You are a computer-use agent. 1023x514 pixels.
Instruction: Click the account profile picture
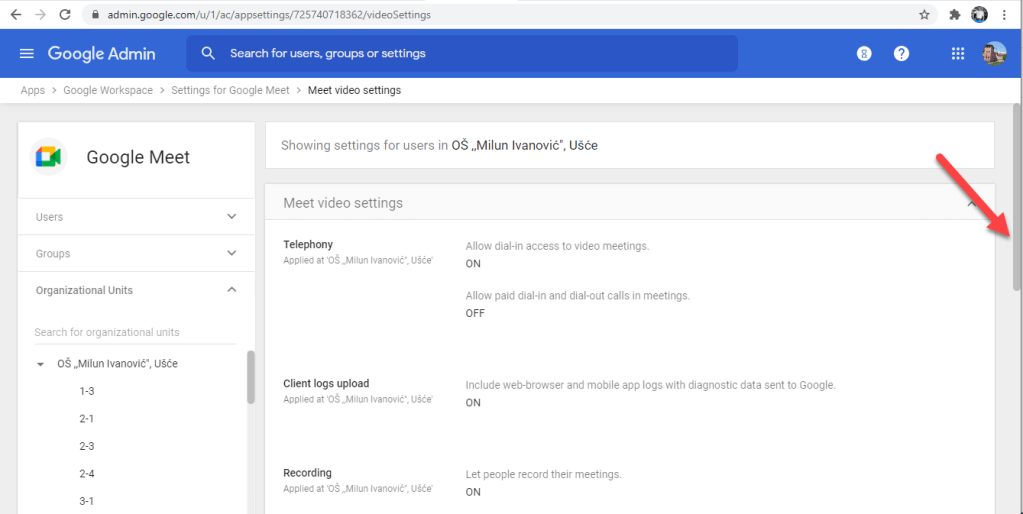point(994,53)
